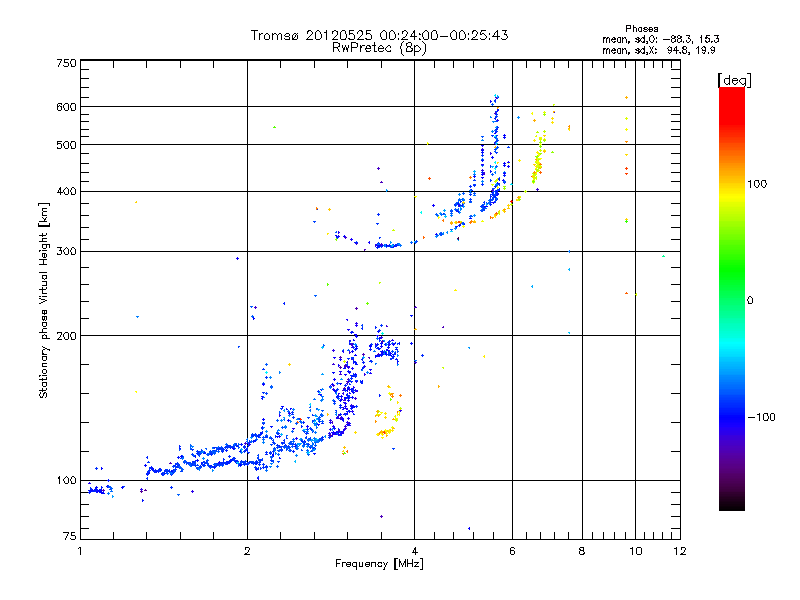The width and height of the screenshot is (800, 600).
Task: Click the plot title 'Tromsø 20120525 00:24:00-00:25:43'
Action: pyautogui.click(x=379, y=35)
